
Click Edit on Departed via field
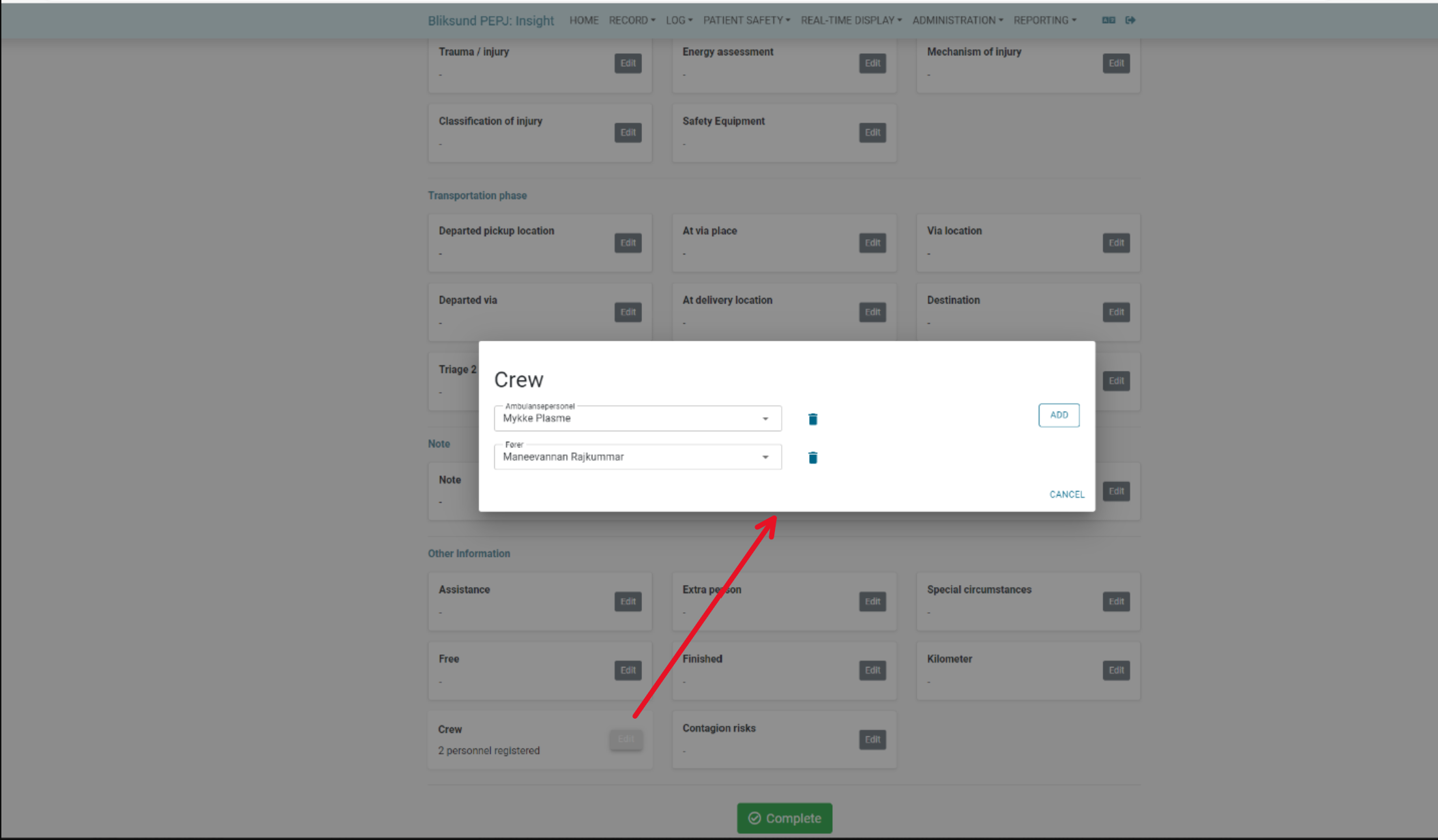628,311
